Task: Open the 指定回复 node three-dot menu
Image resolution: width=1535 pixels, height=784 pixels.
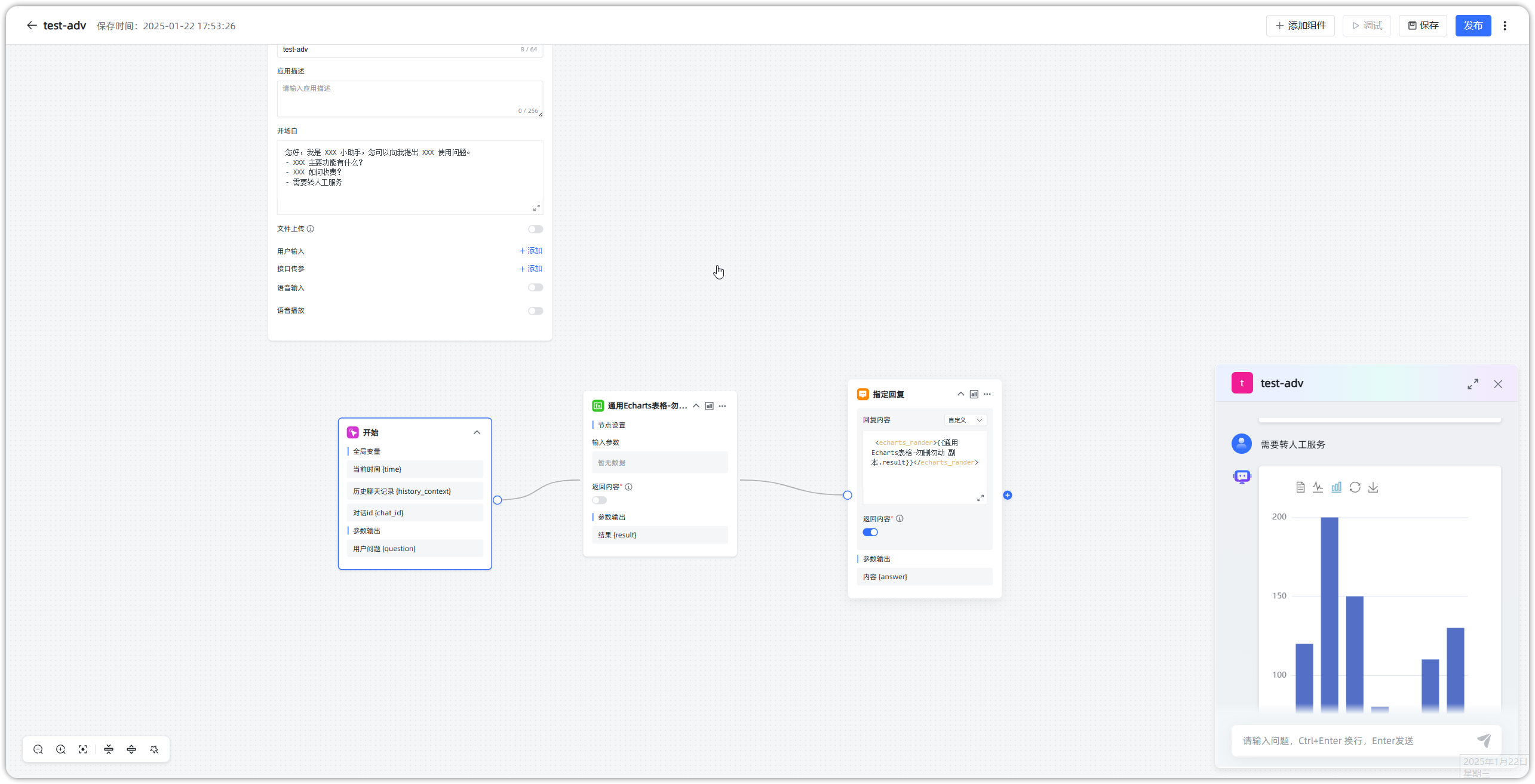Action: [x=987, y=394]
